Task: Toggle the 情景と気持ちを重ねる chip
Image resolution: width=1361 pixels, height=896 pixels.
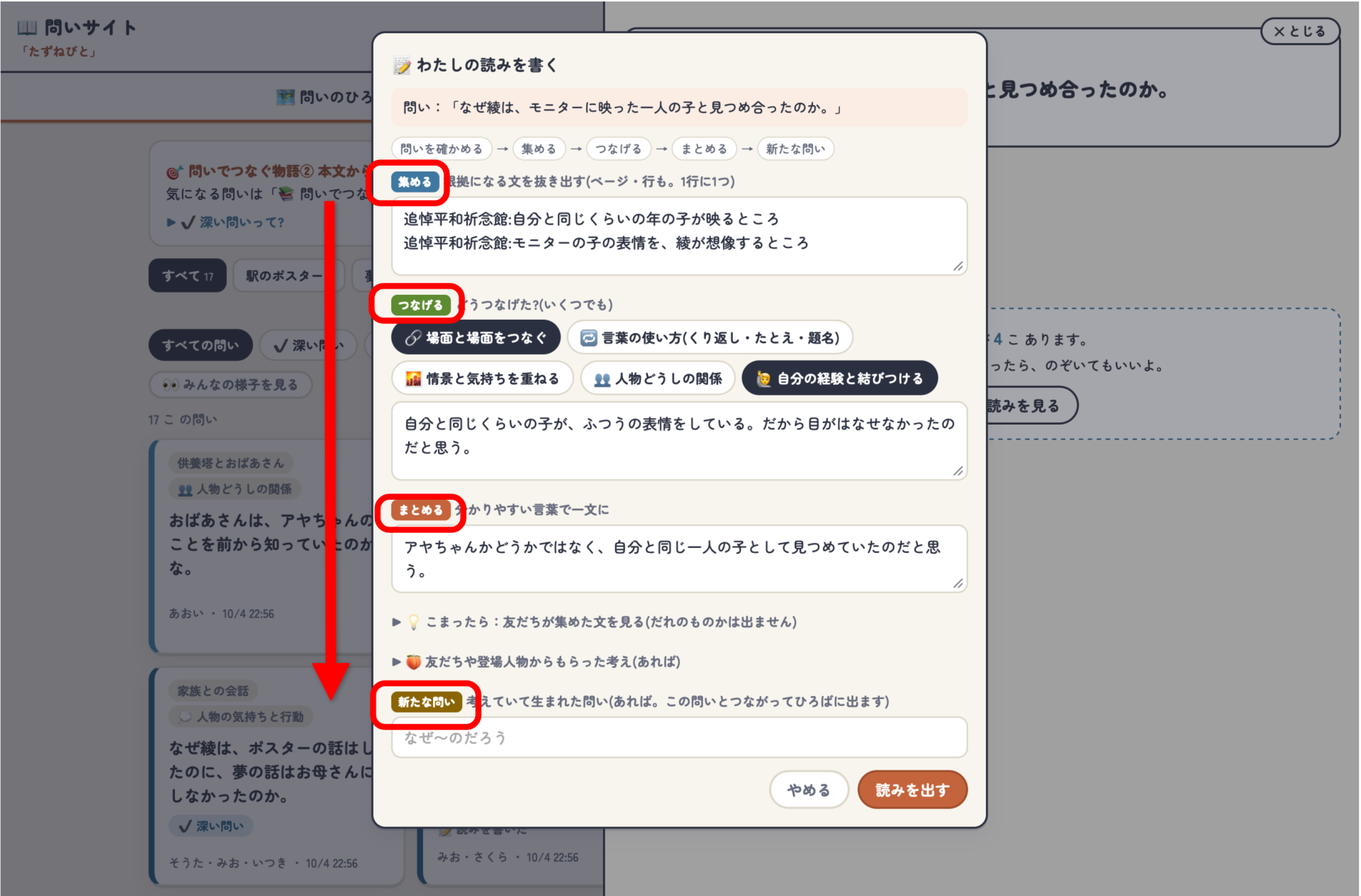Action: (482, 379)
